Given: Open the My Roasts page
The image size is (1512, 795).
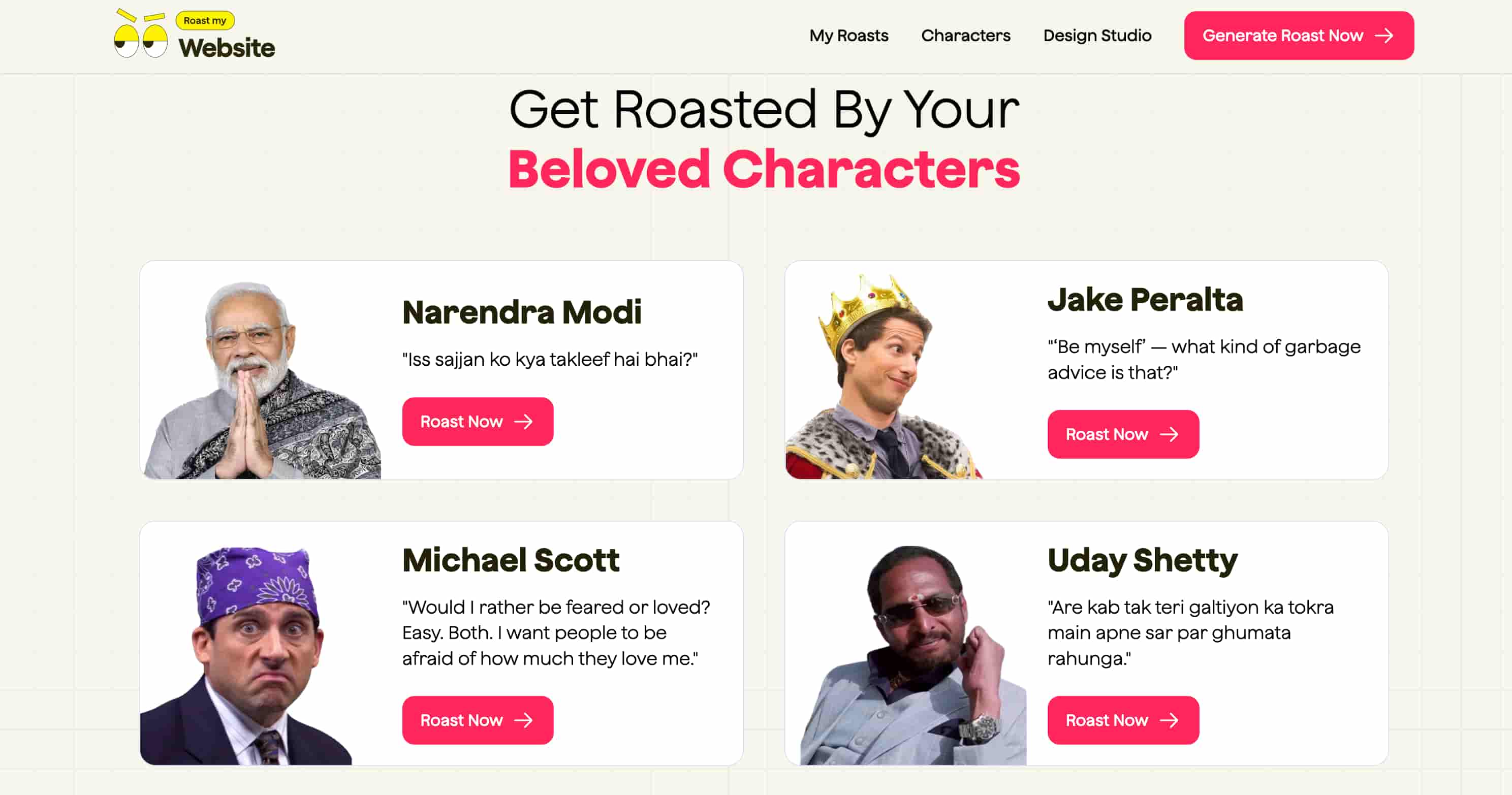Looking at the screenshot, I should coord(849,36).
